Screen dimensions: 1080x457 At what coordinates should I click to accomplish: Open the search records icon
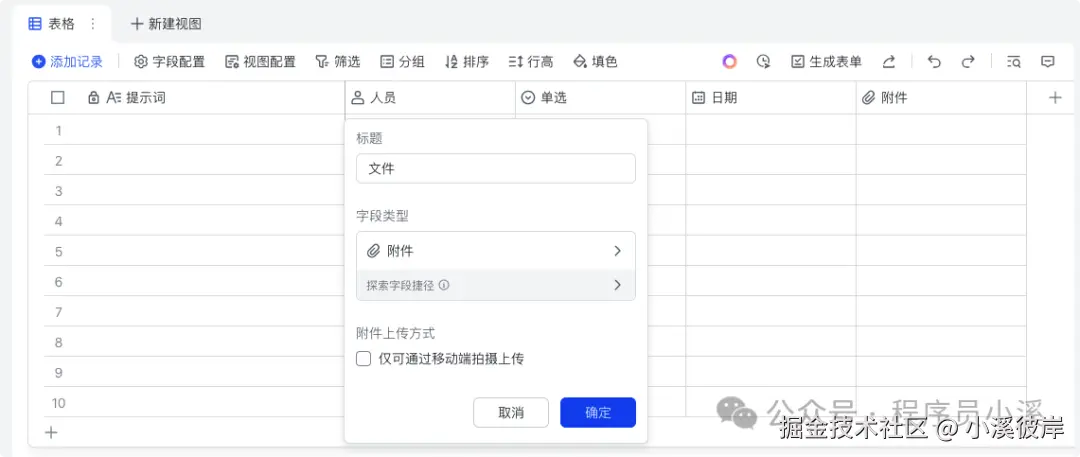tap(1014, 62)
